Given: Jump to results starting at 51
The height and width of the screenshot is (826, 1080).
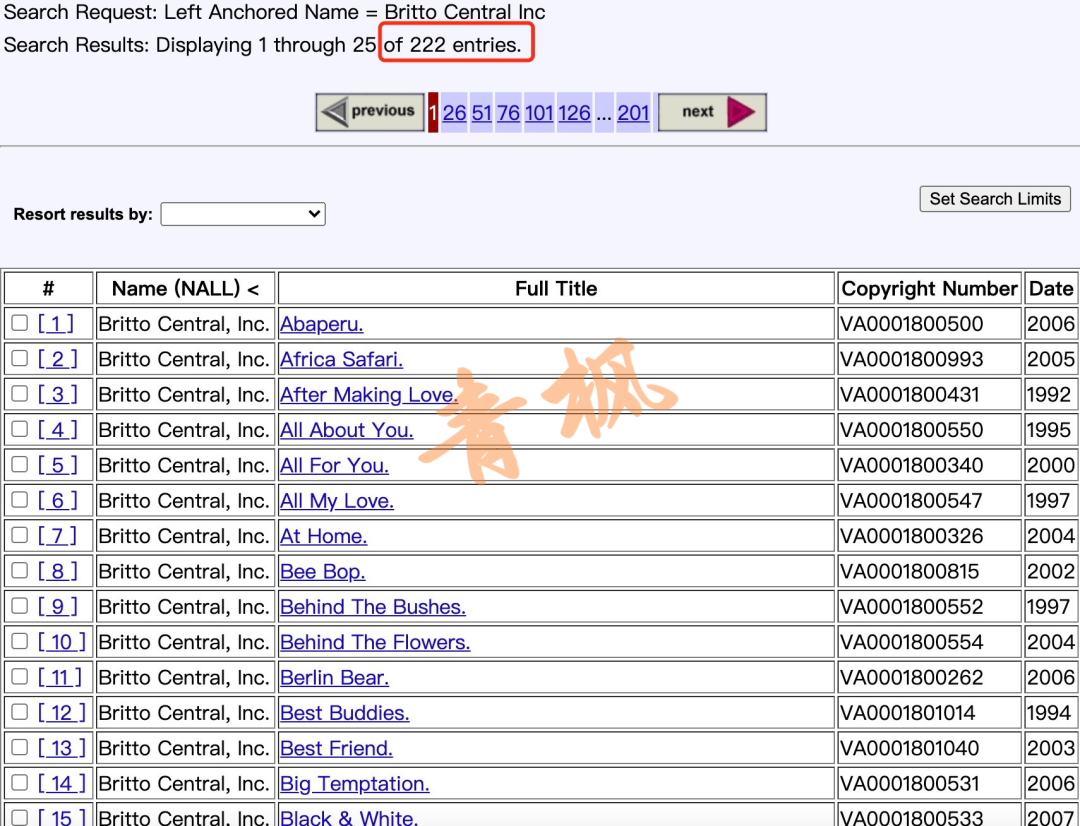Looking at the screenshot, I should pyautogui.click(x=481, y=112).
